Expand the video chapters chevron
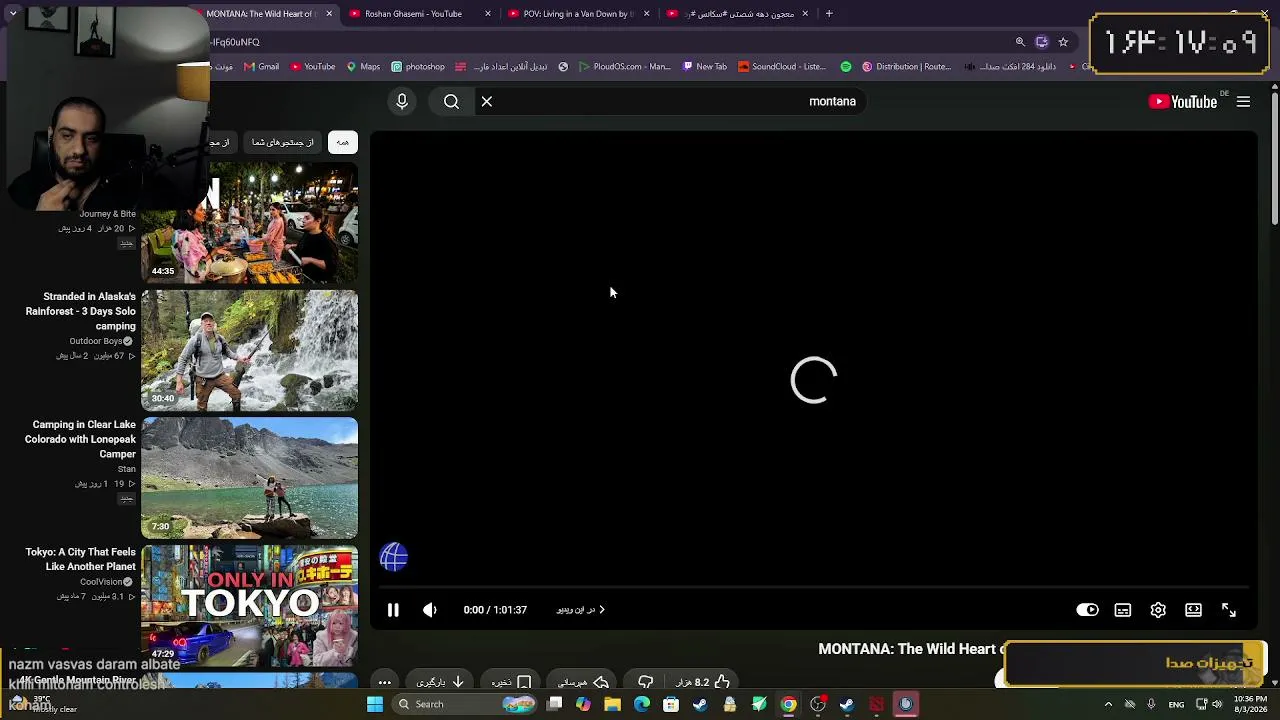1280x720 pixels. click(601, 610)
